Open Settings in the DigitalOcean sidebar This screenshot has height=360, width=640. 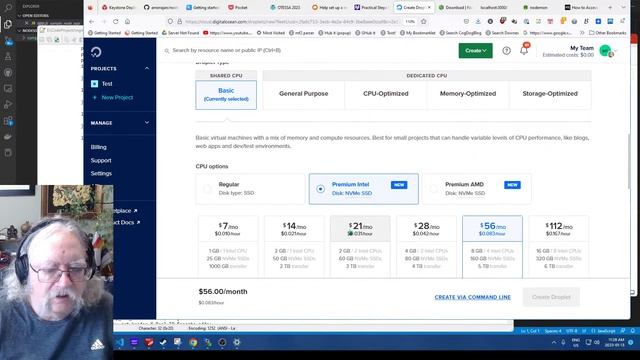[x=101, y=173]
